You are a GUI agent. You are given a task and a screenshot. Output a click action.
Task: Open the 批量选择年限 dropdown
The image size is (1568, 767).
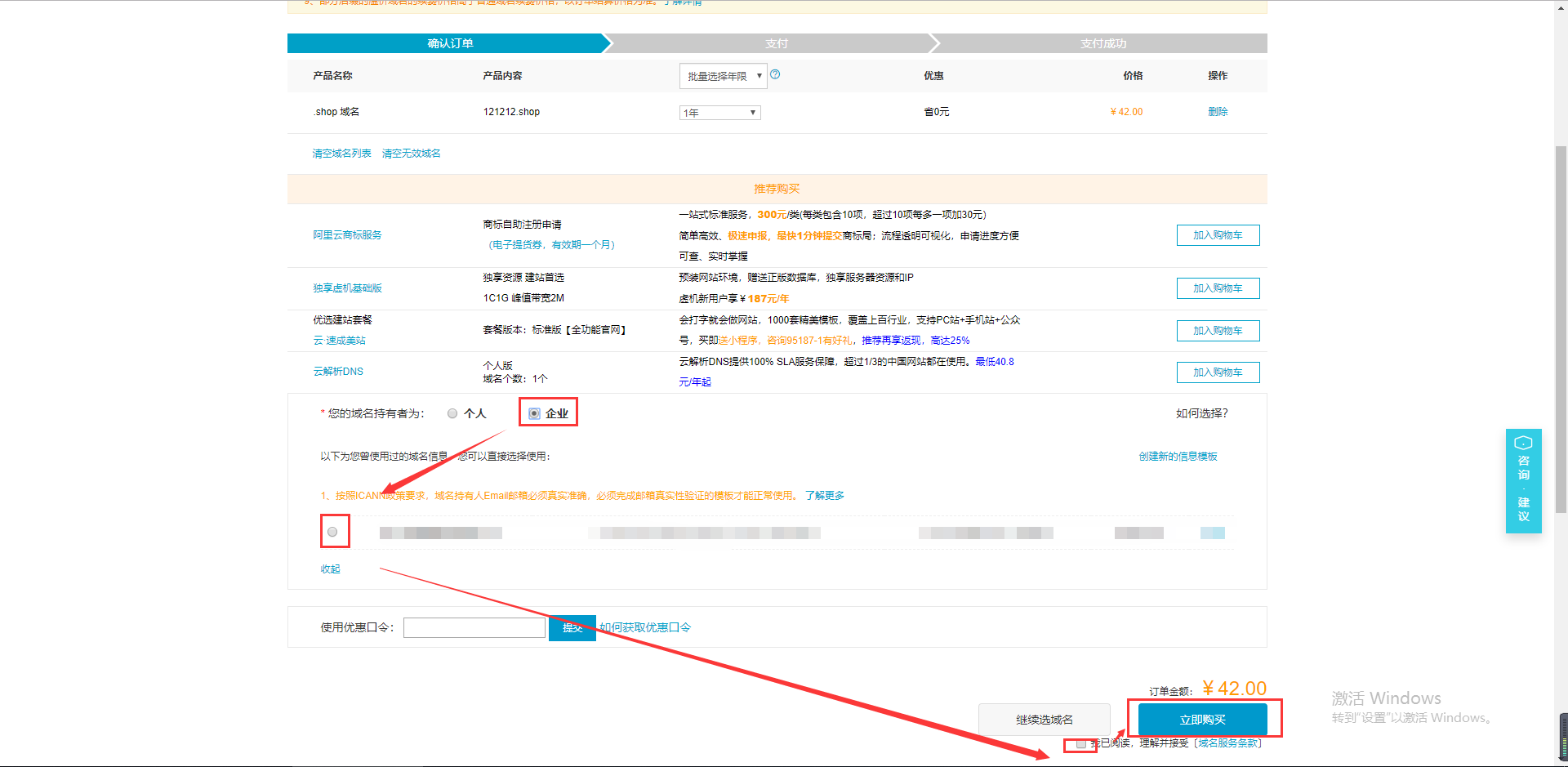723,76
